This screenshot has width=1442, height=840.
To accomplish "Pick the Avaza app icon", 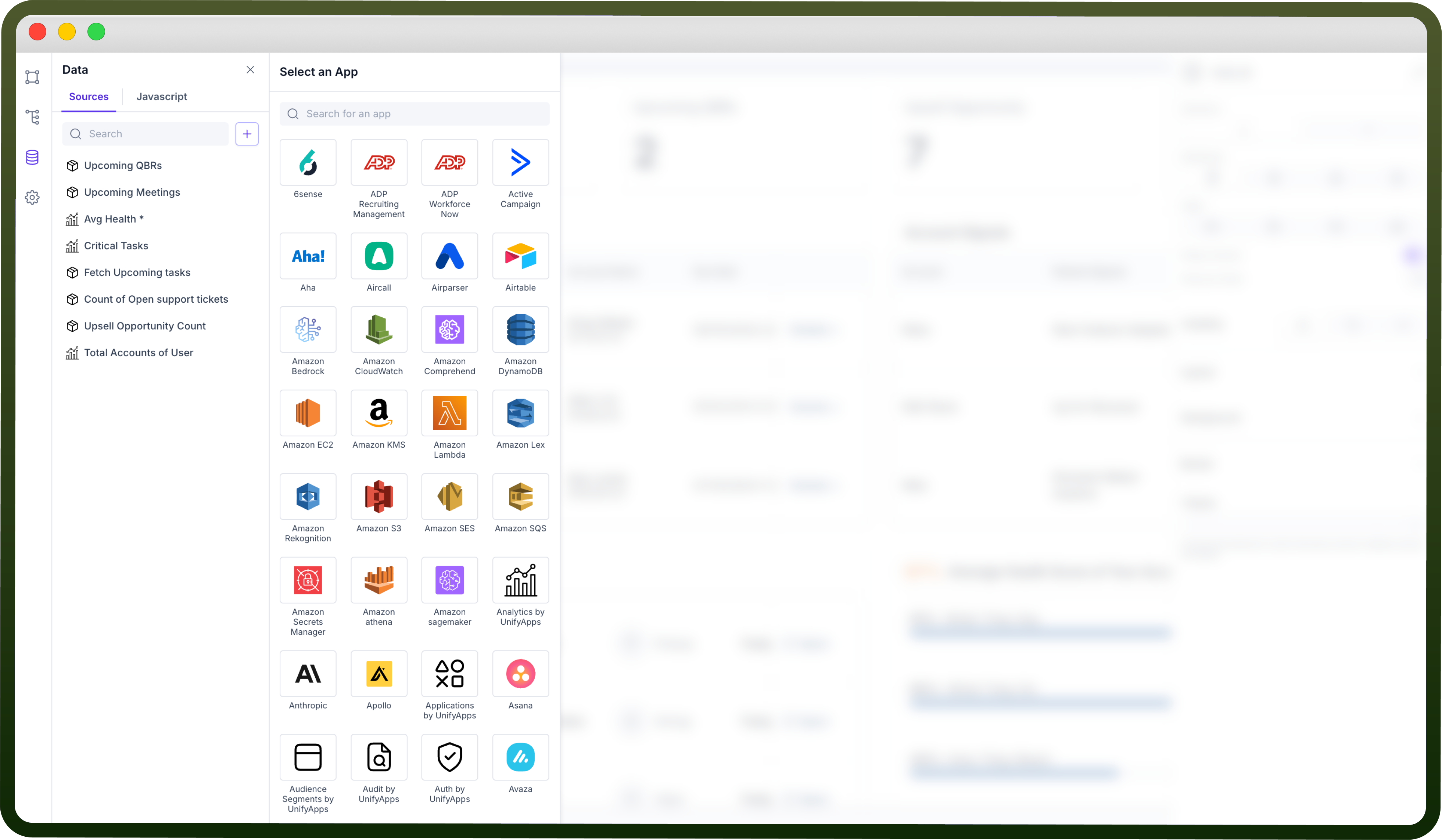I will (521, 757).
